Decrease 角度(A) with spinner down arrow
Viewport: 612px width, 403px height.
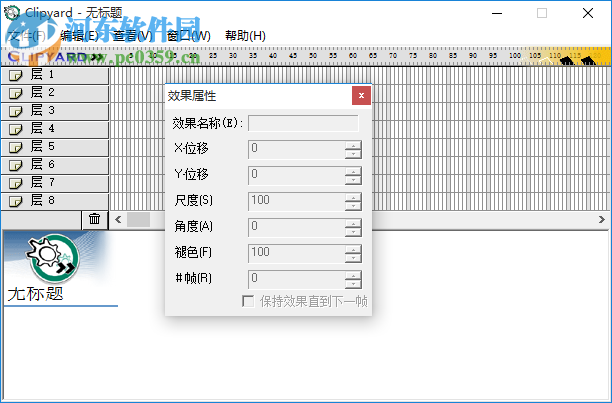pyautogui.click(x=353, y=232)
